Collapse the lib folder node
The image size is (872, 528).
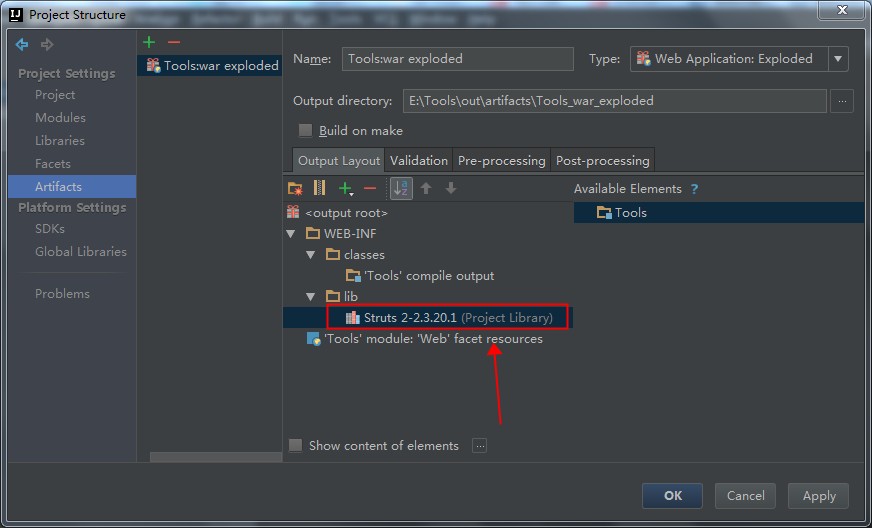pos(311,297)
